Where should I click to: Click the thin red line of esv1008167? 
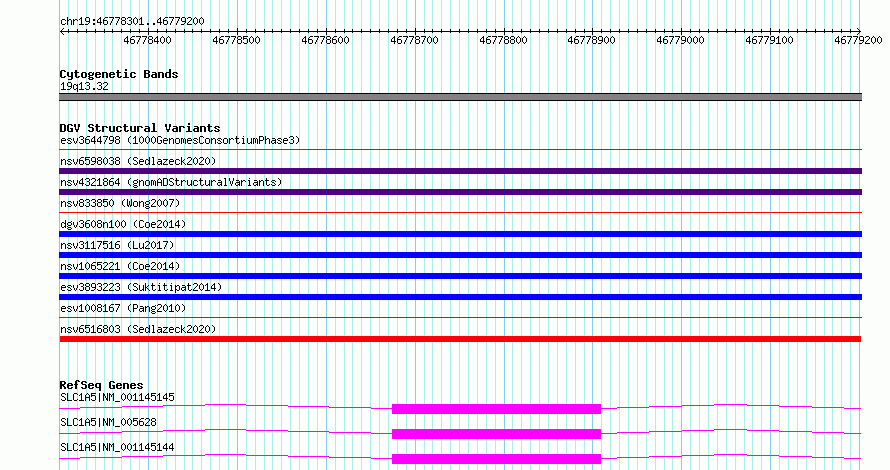click(460, 318)
